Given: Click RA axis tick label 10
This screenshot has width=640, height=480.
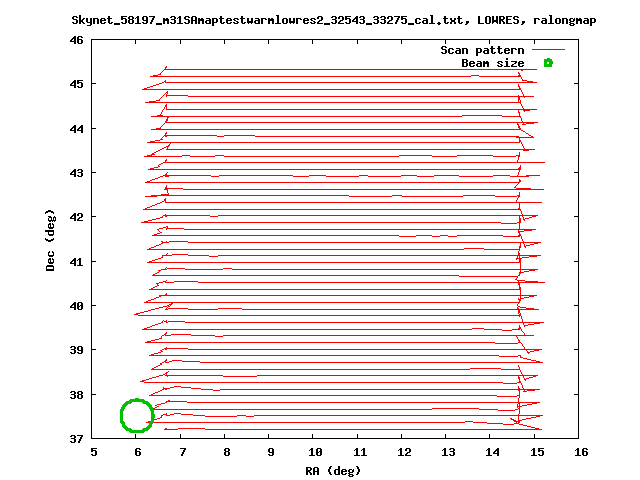Looking at the screenshot, I should click(316, 452).
